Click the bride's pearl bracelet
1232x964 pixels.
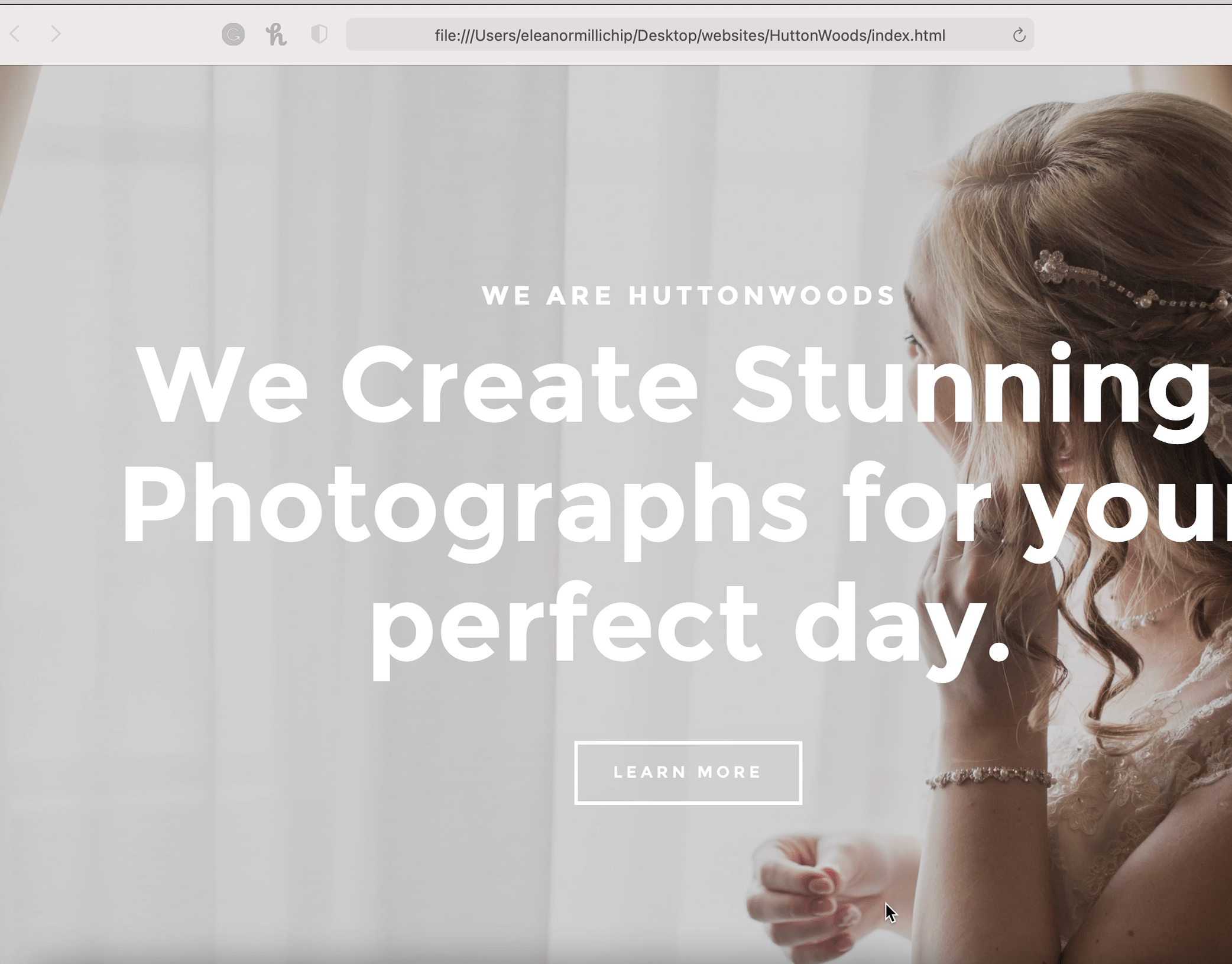point(988,777)
